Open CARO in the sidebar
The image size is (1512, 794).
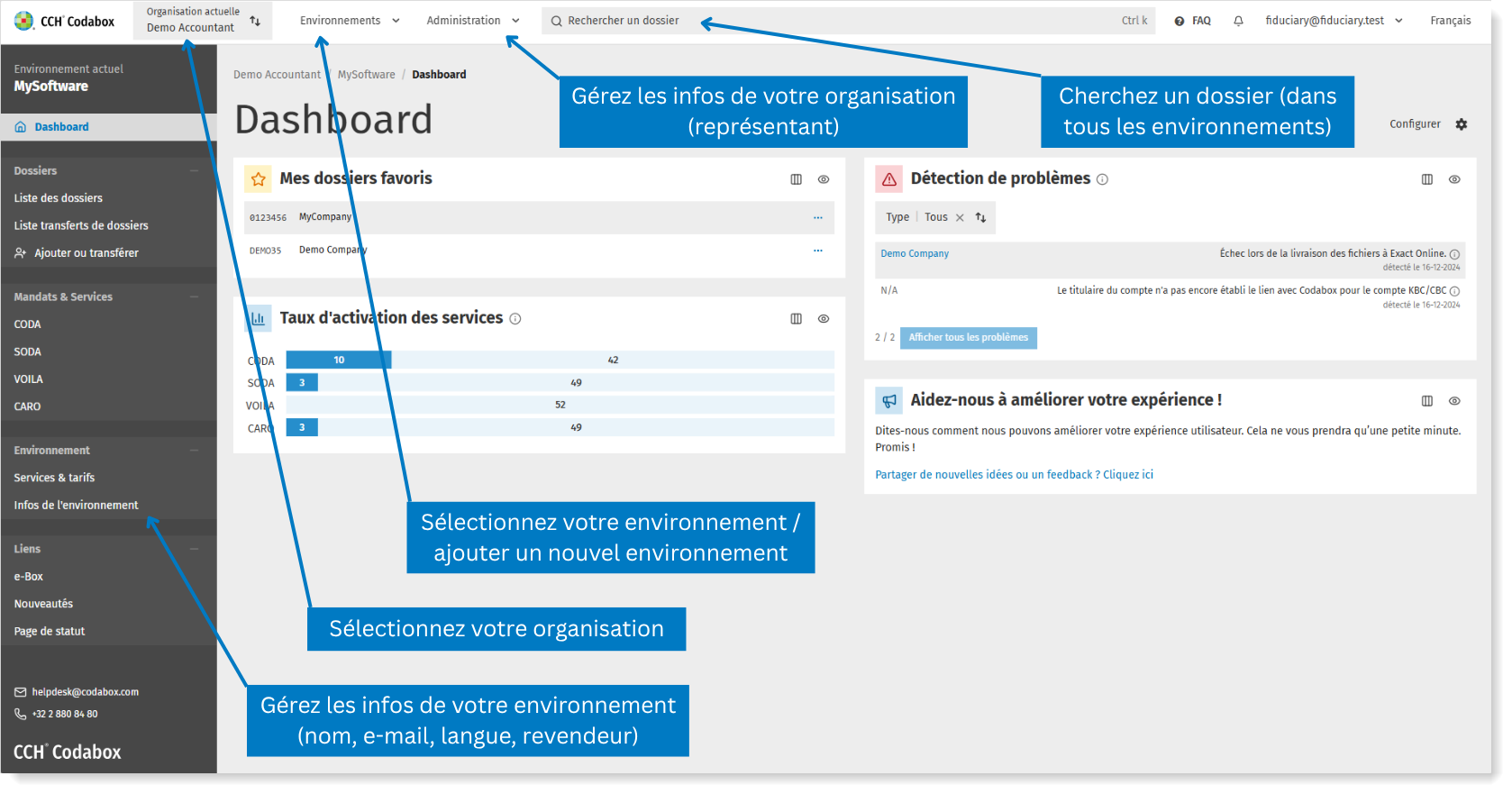pyautogui.click(x=27, y=407)
